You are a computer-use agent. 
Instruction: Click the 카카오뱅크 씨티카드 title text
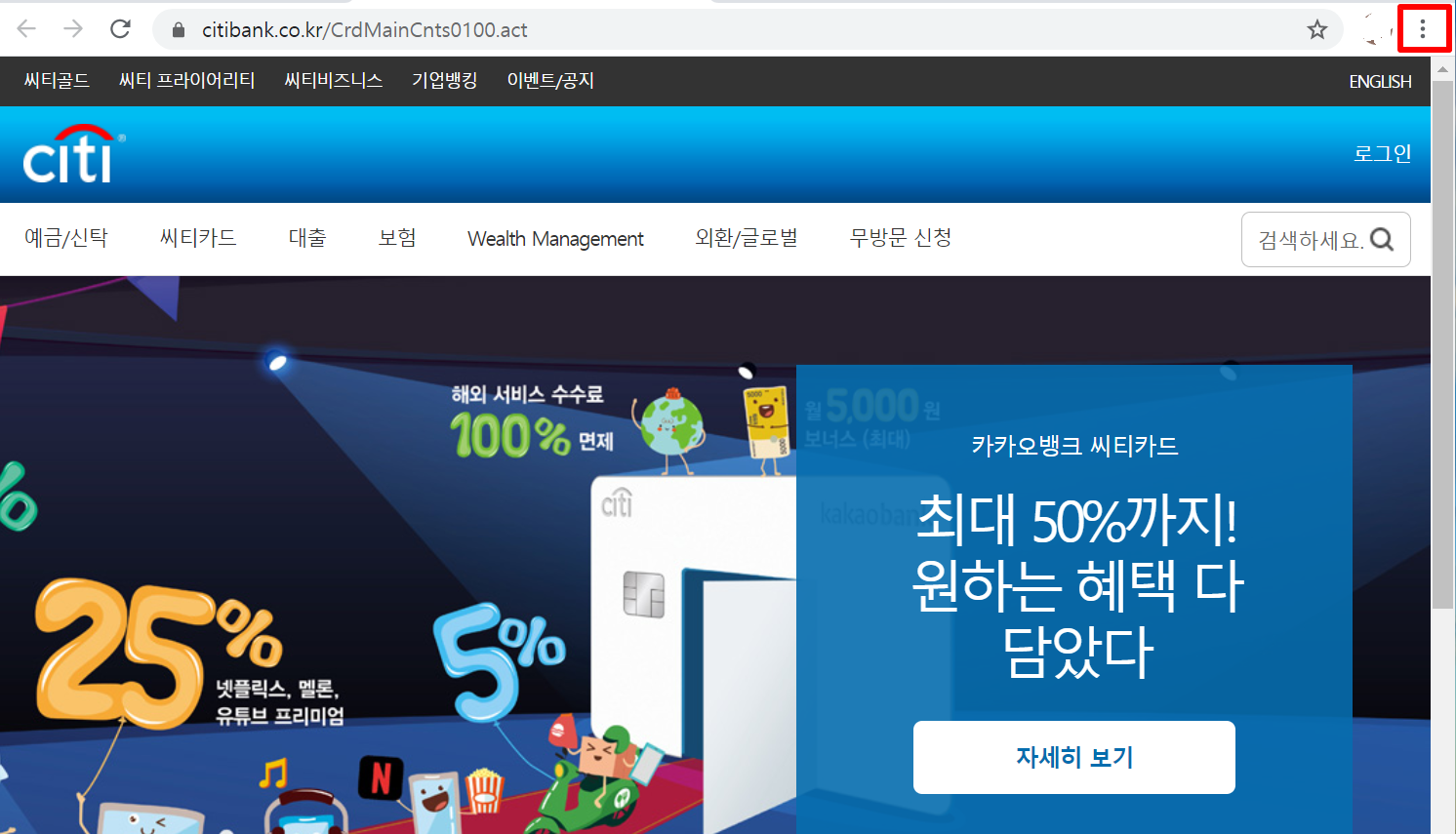(1074, 446)
